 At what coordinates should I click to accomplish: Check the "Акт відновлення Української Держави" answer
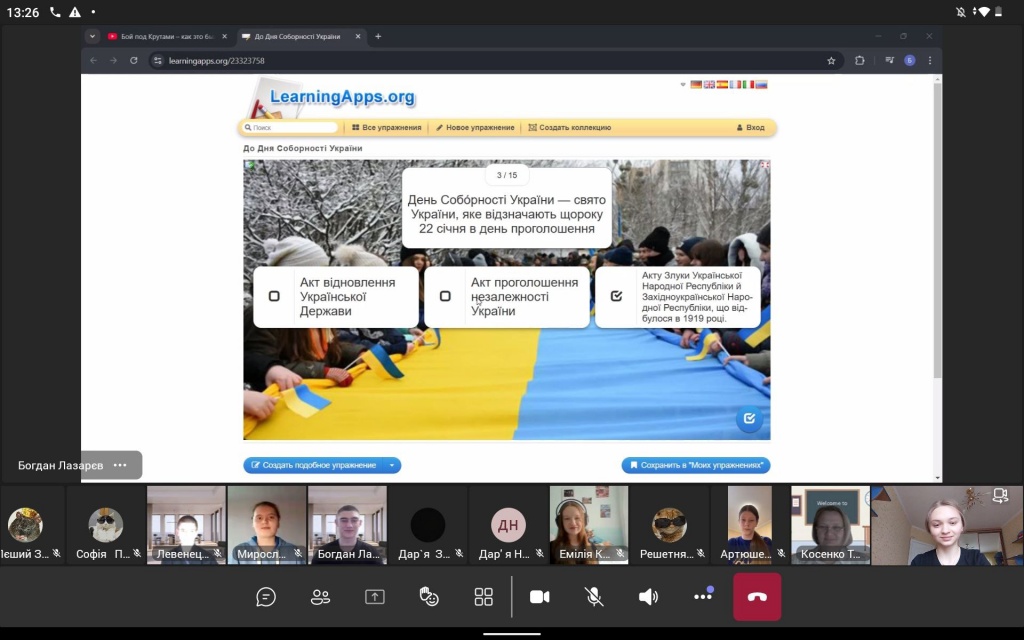pos(274,296)
